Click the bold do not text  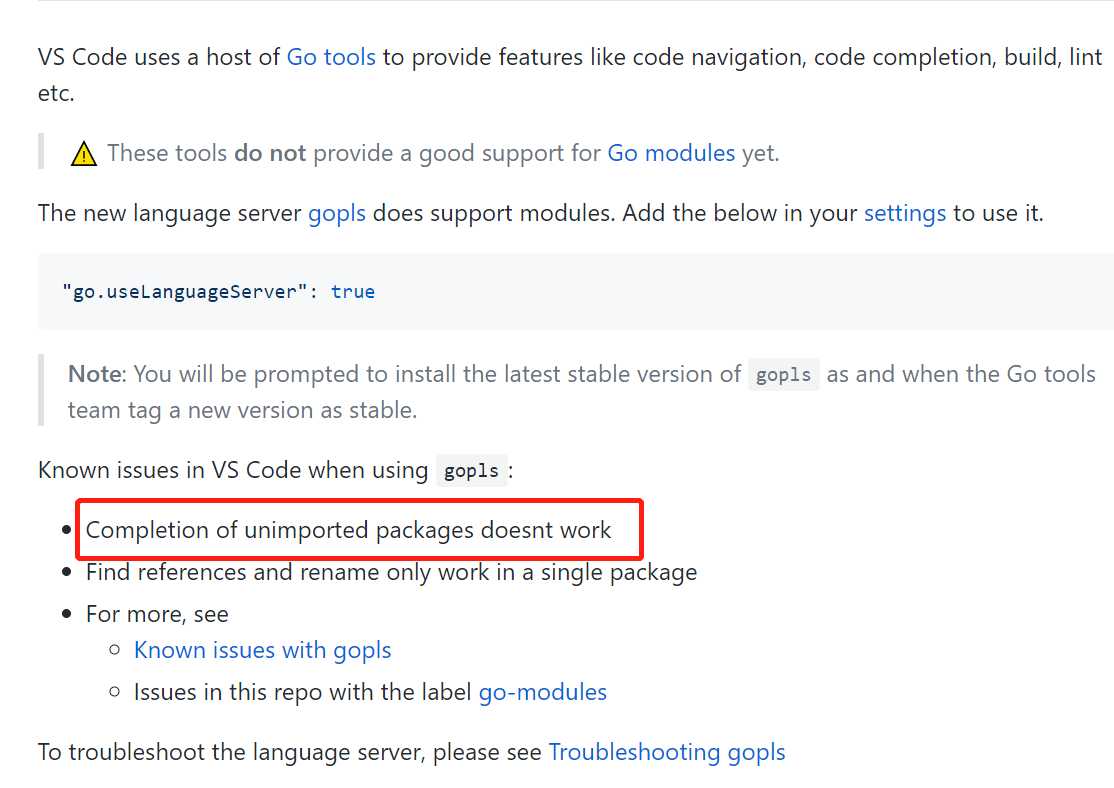pos(270,153)
